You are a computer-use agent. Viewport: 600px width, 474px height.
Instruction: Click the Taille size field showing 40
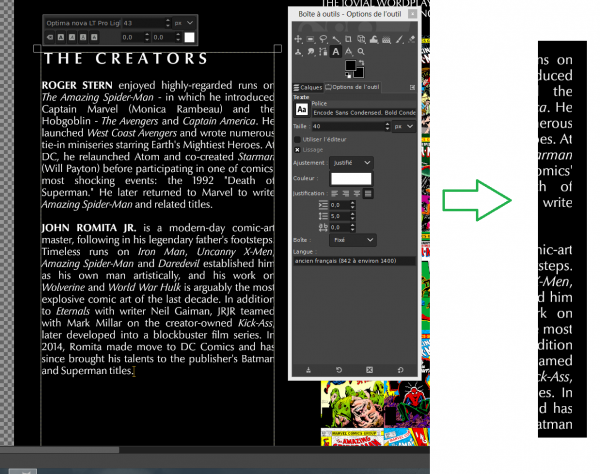coord(348,126)
